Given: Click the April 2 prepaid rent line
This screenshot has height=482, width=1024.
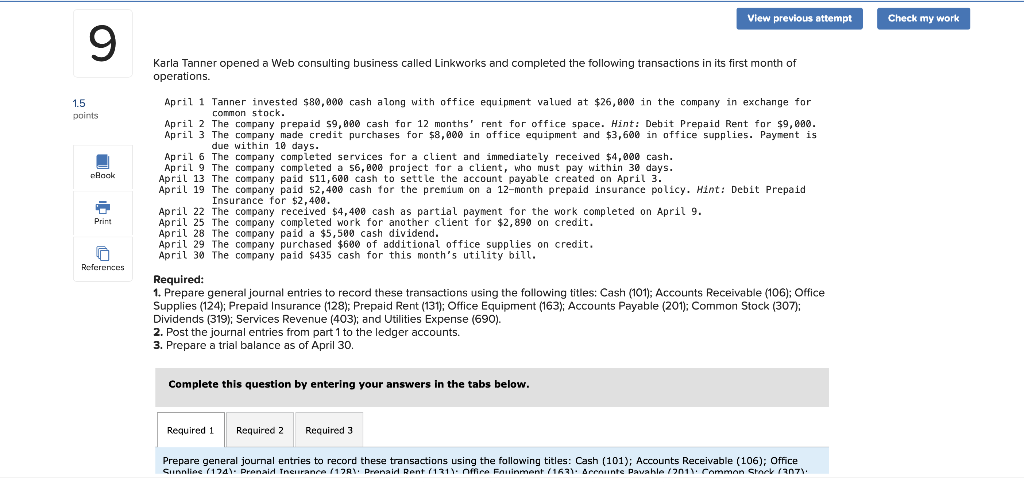Looking at the screenshot, I should (490, 124).
